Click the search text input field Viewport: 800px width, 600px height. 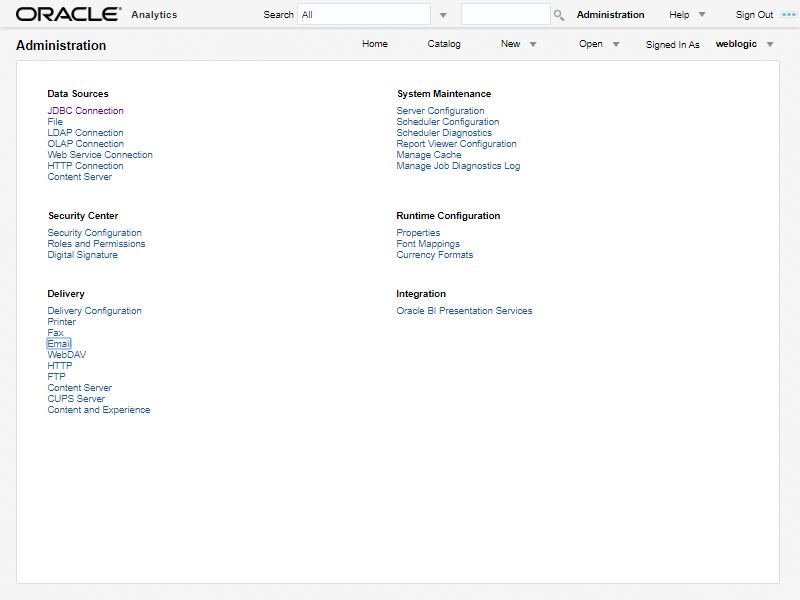tap(506, 15)
